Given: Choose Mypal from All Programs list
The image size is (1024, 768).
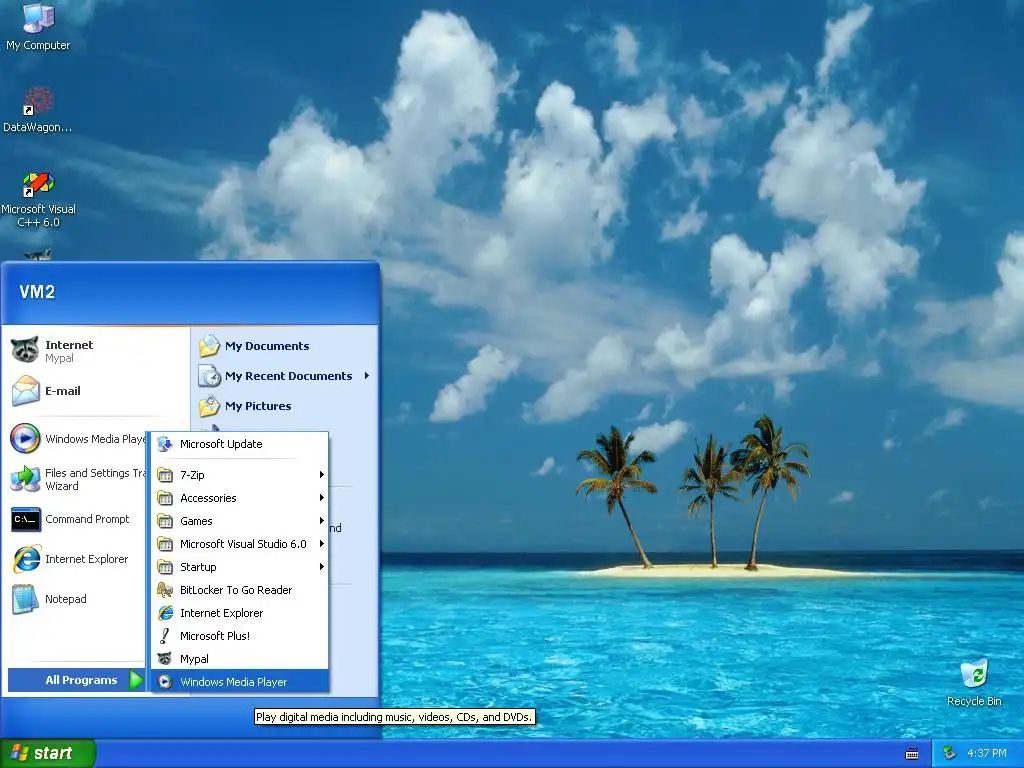Looking at the screenshot, I should [240, 658].
